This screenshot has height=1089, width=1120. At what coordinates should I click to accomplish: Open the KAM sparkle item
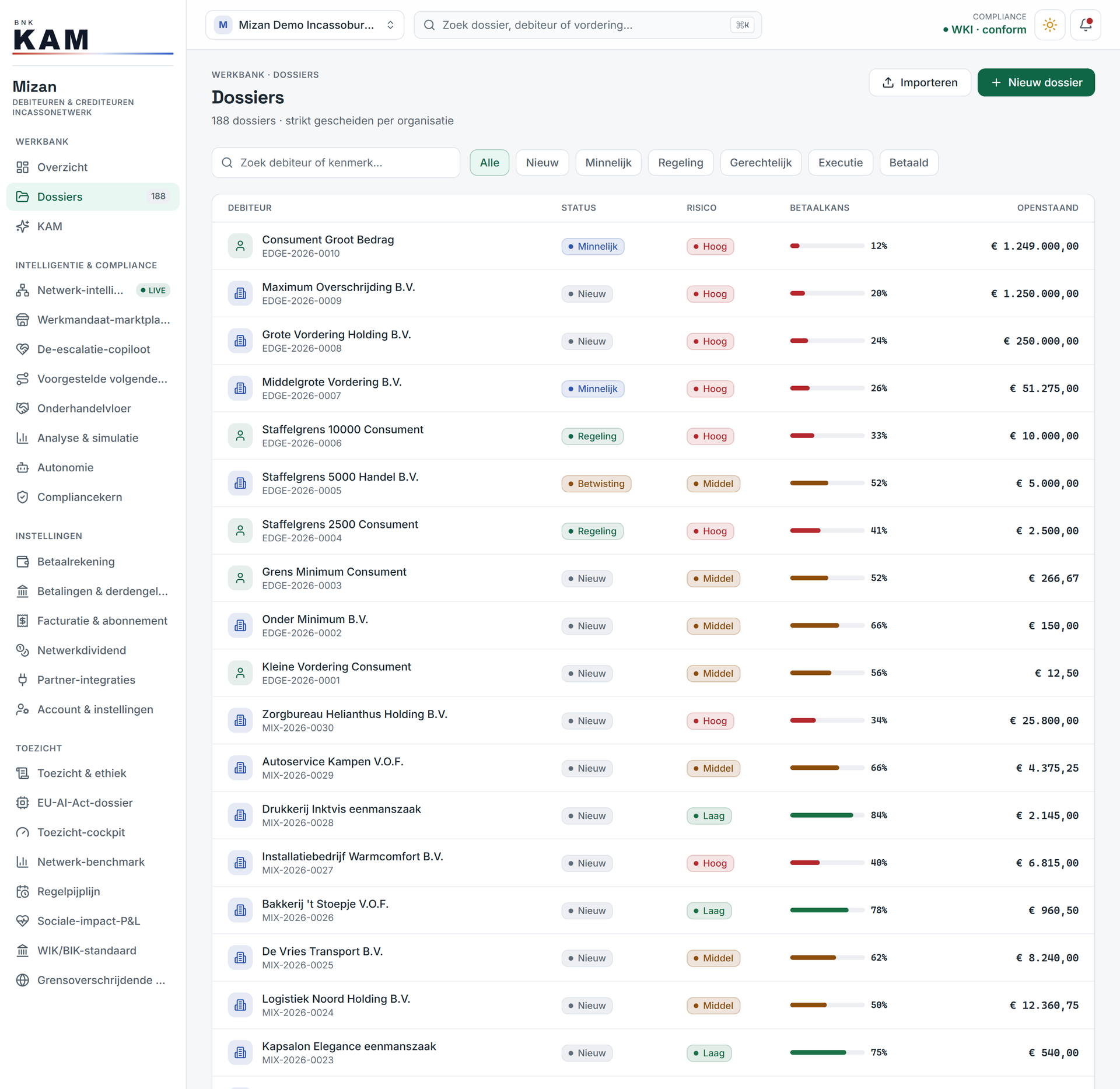(x=93, y=226)
